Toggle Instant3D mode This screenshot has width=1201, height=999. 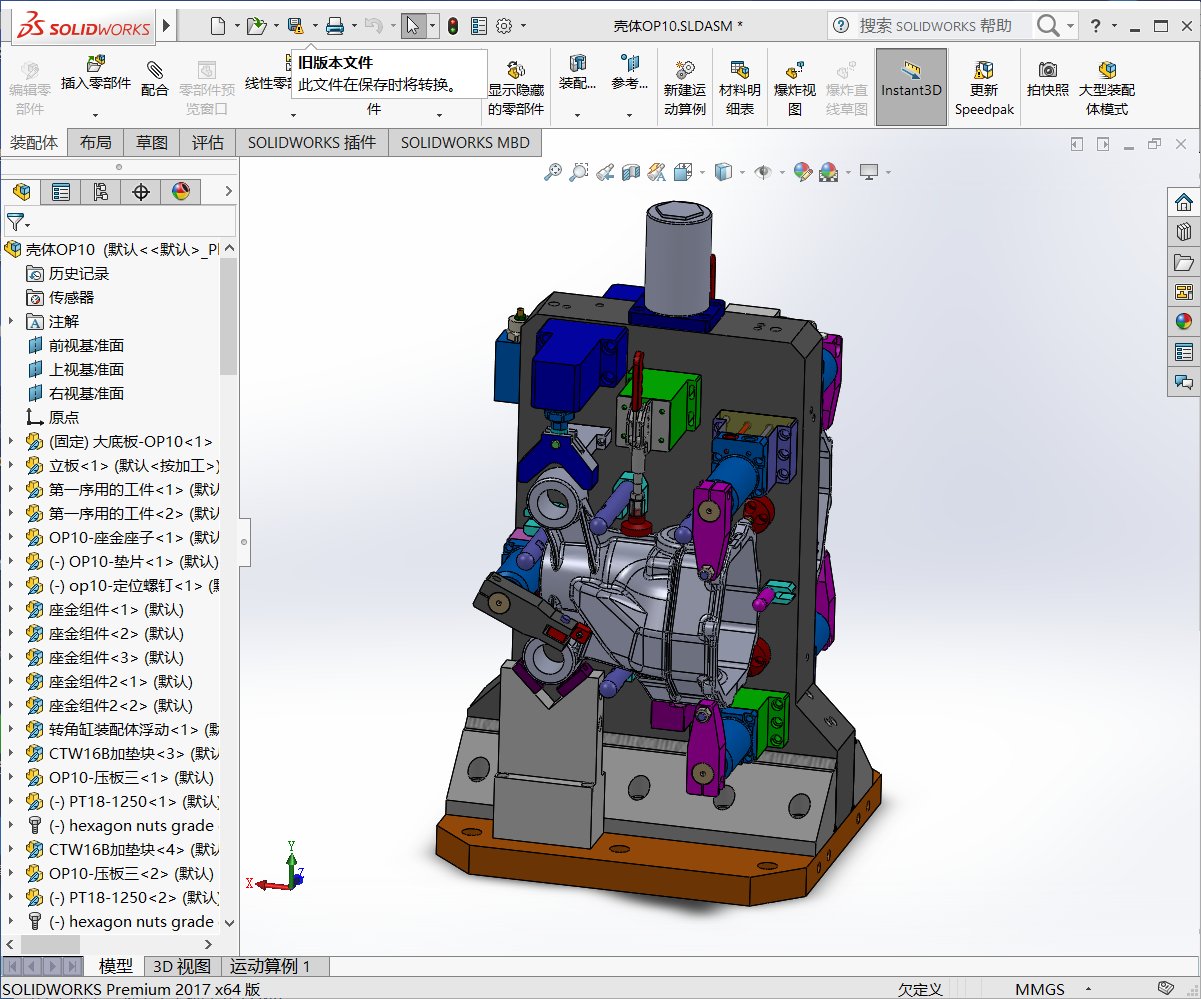(x=911, y=88)
